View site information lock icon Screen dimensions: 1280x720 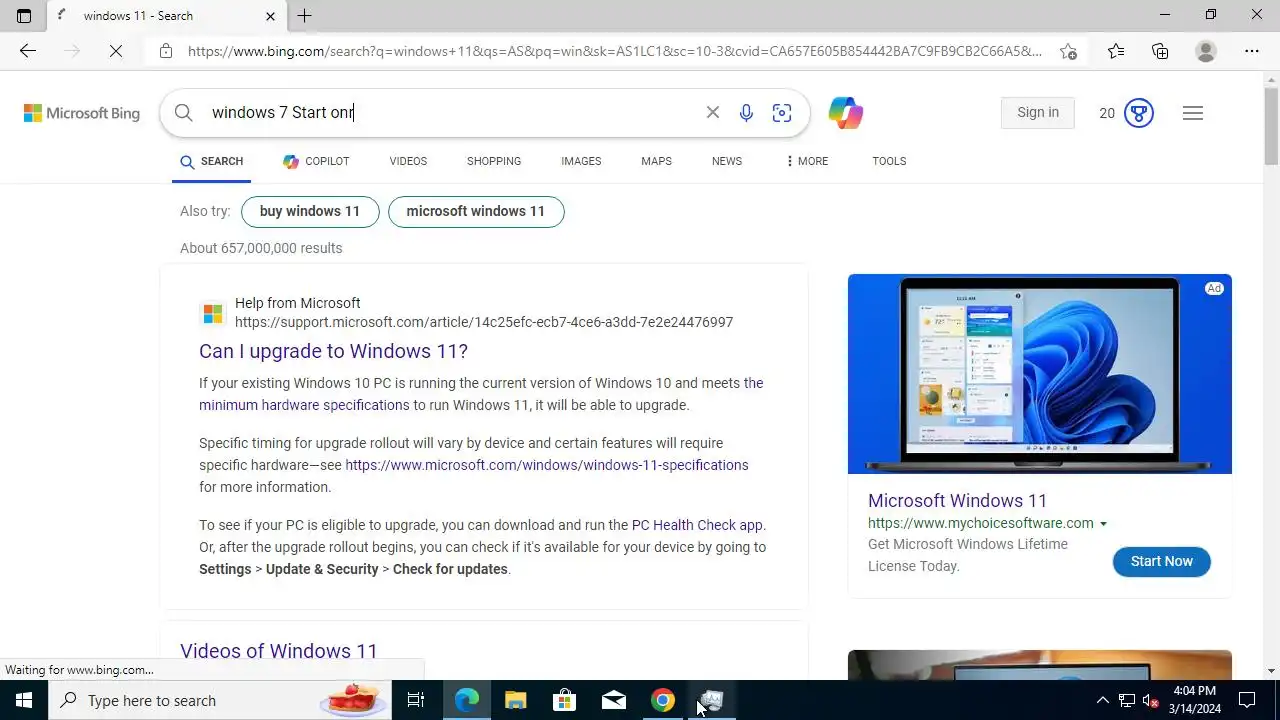pyautogui.click(x=166, y=51)
